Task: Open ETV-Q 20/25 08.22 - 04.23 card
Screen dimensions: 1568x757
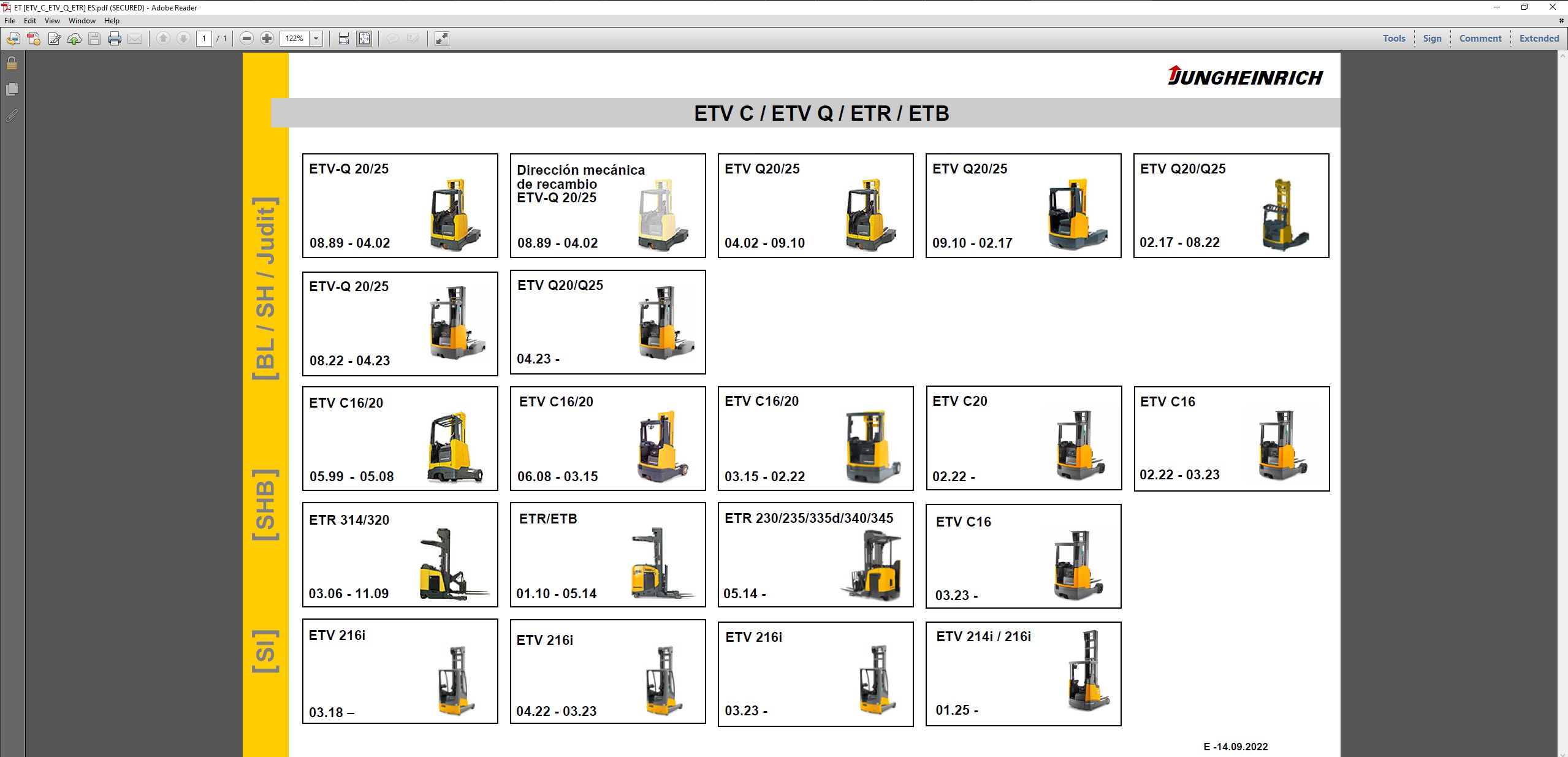Action: click(400, 324)
